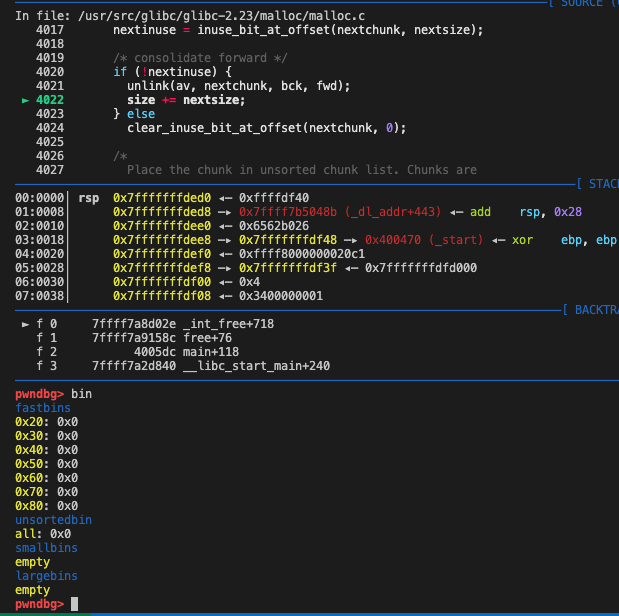The width and height of the screenshot is (619, 616).
Task: Click the 'else' keyword on line 4023
Action: click(141, 114)
